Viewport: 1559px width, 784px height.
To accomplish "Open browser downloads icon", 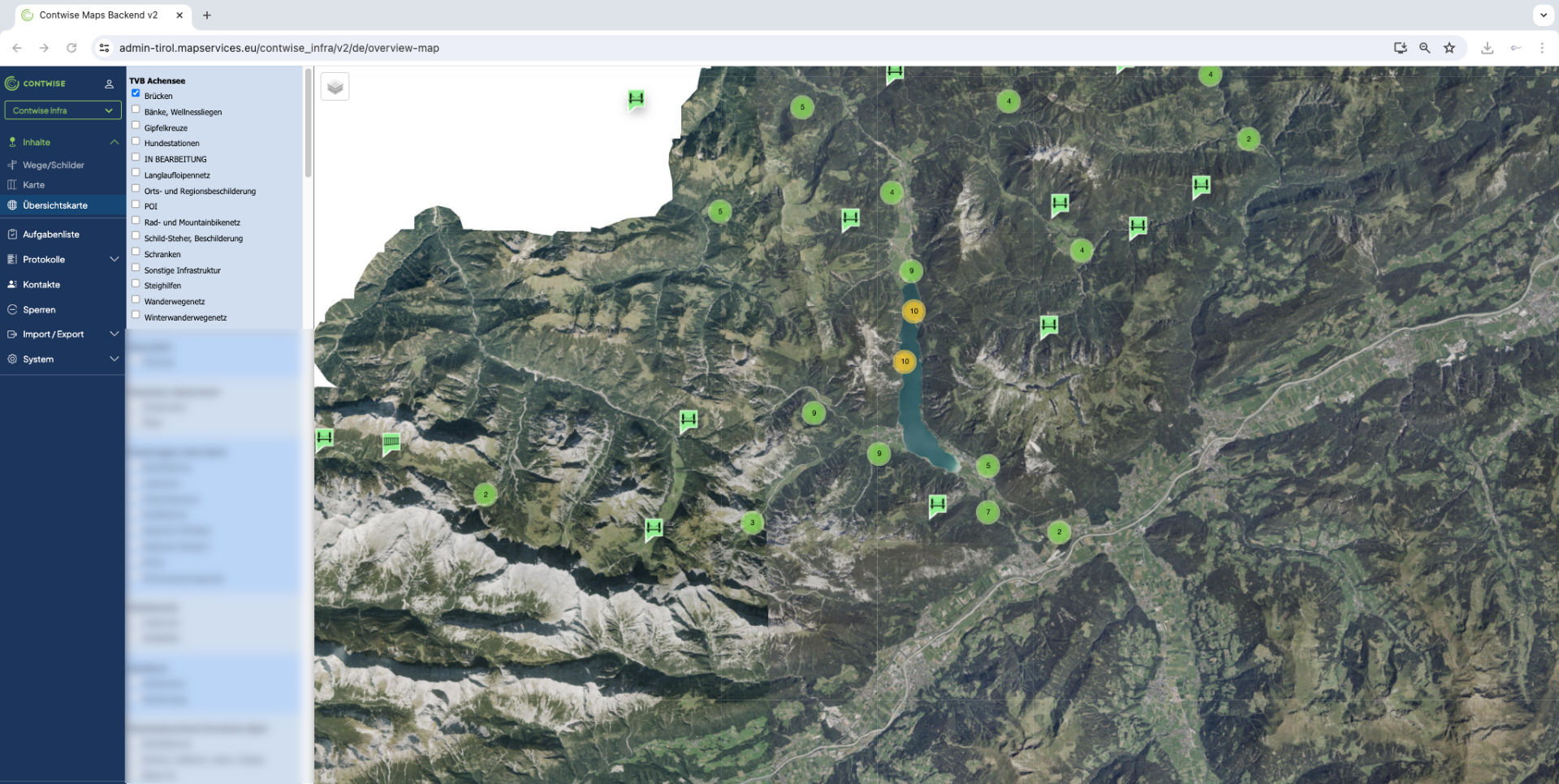I will click(1487, 48).
